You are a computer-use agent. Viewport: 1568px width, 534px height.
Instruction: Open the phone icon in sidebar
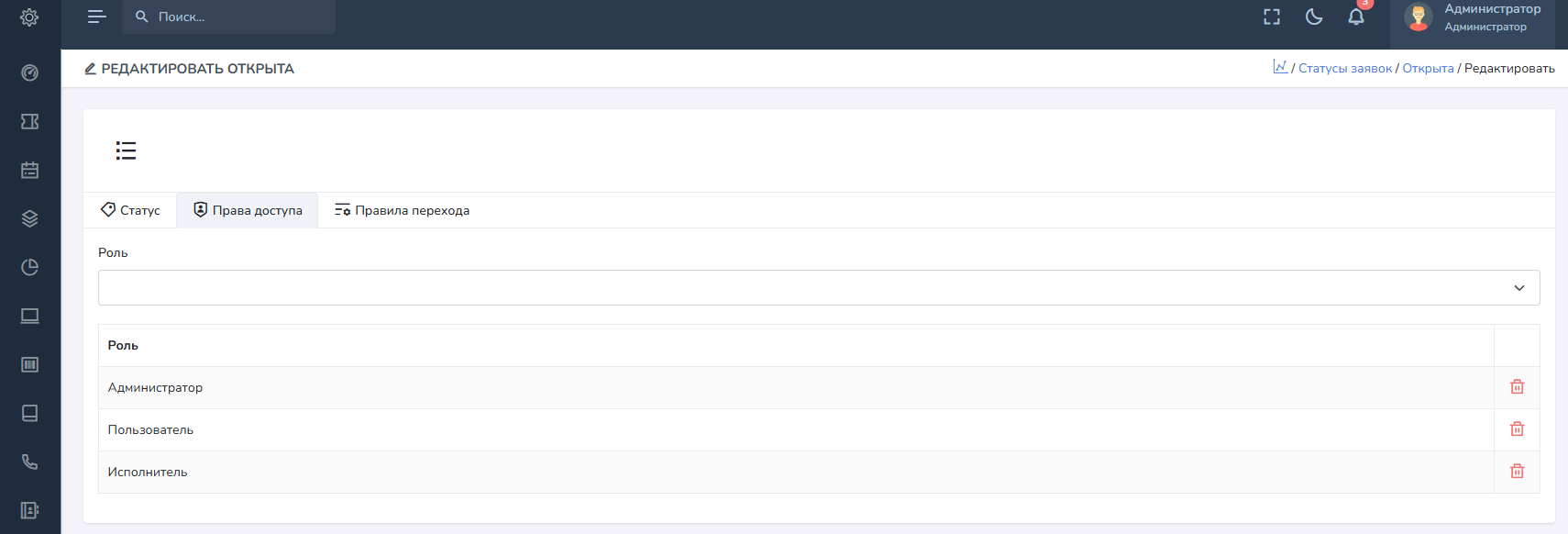(29, 462)
